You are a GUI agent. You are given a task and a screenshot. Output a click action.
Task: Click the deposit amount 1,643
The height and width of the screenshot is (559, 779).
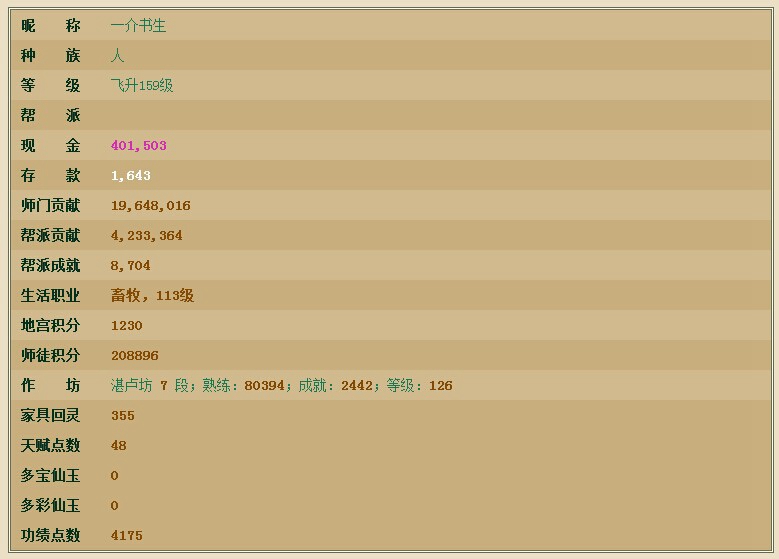coord(130,176)
